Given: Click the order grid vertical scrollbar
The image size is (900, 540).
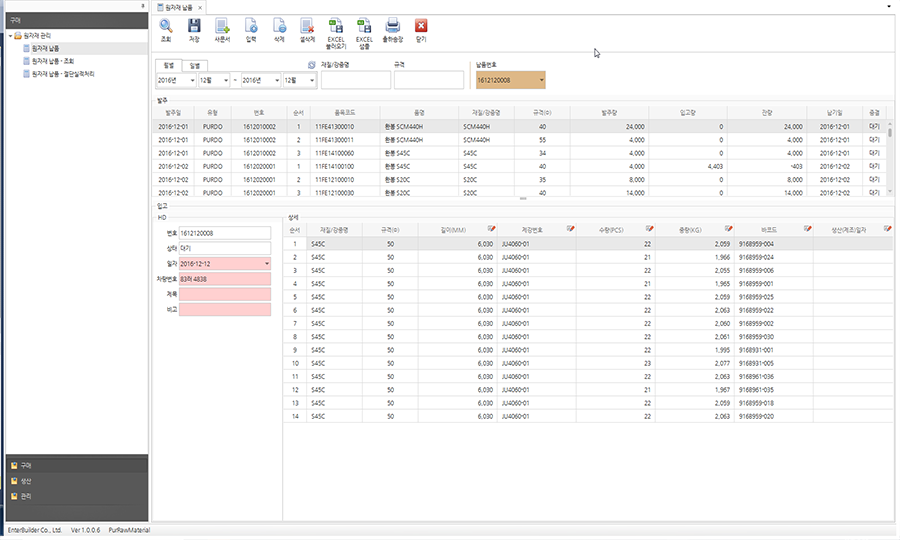Looking at the screenshot, I should (890, 157).
